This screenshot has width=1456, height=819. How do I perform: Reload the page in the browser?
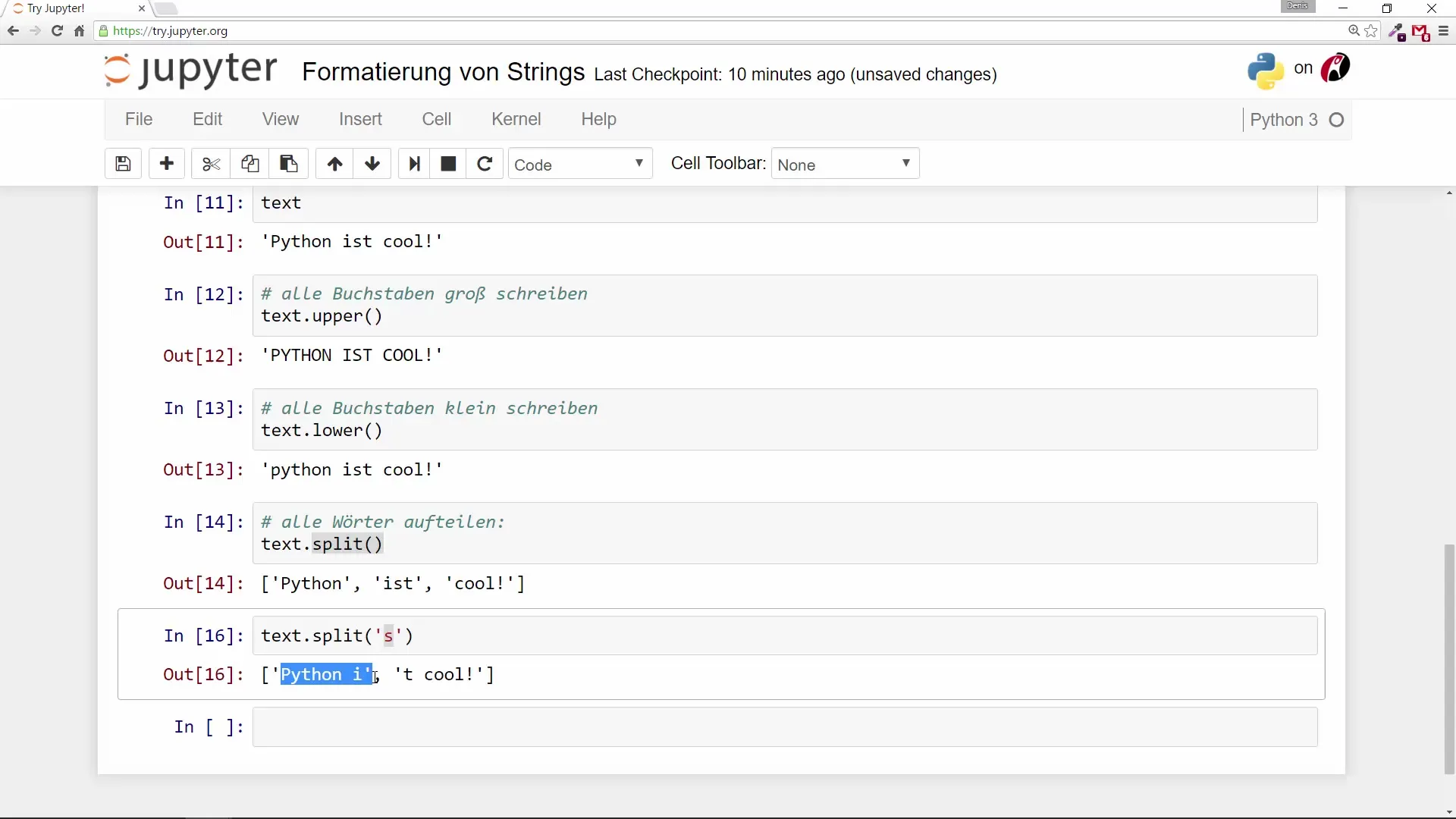57,31
